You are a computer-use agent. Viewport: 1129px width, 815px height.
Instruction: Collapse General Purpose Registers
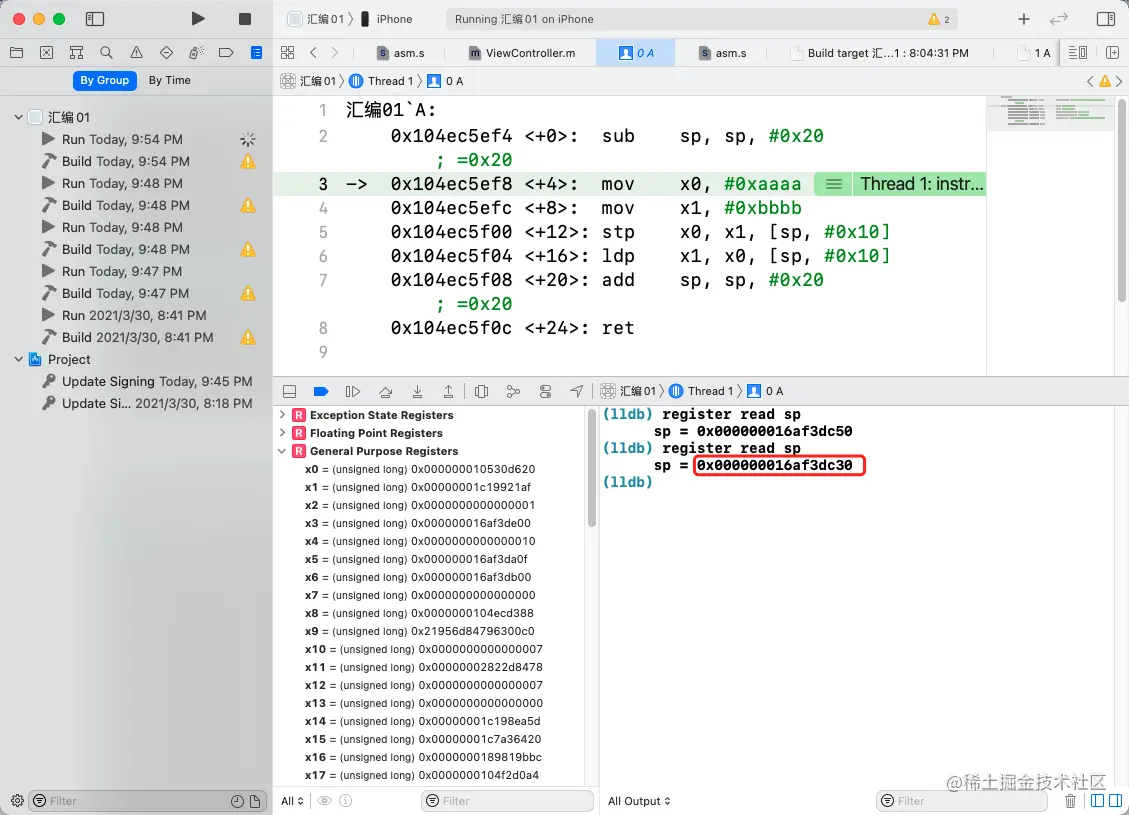[x=282, y=451]
